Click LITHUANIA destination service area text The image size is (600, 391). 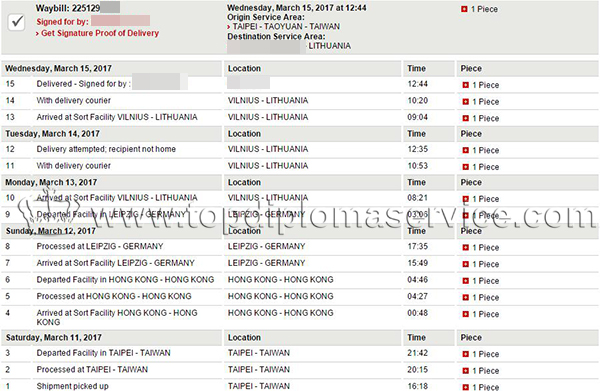coord(329,46)
